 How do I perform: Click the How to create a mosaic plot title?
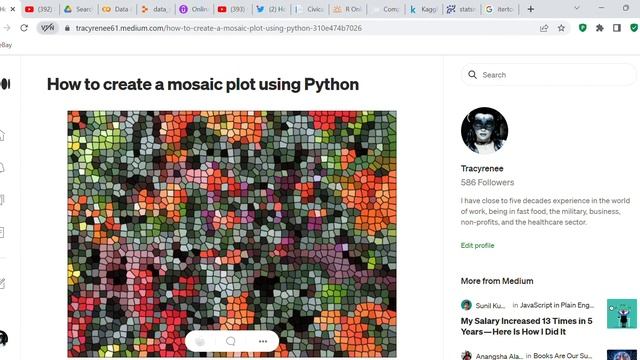click(x=203, y=84)
